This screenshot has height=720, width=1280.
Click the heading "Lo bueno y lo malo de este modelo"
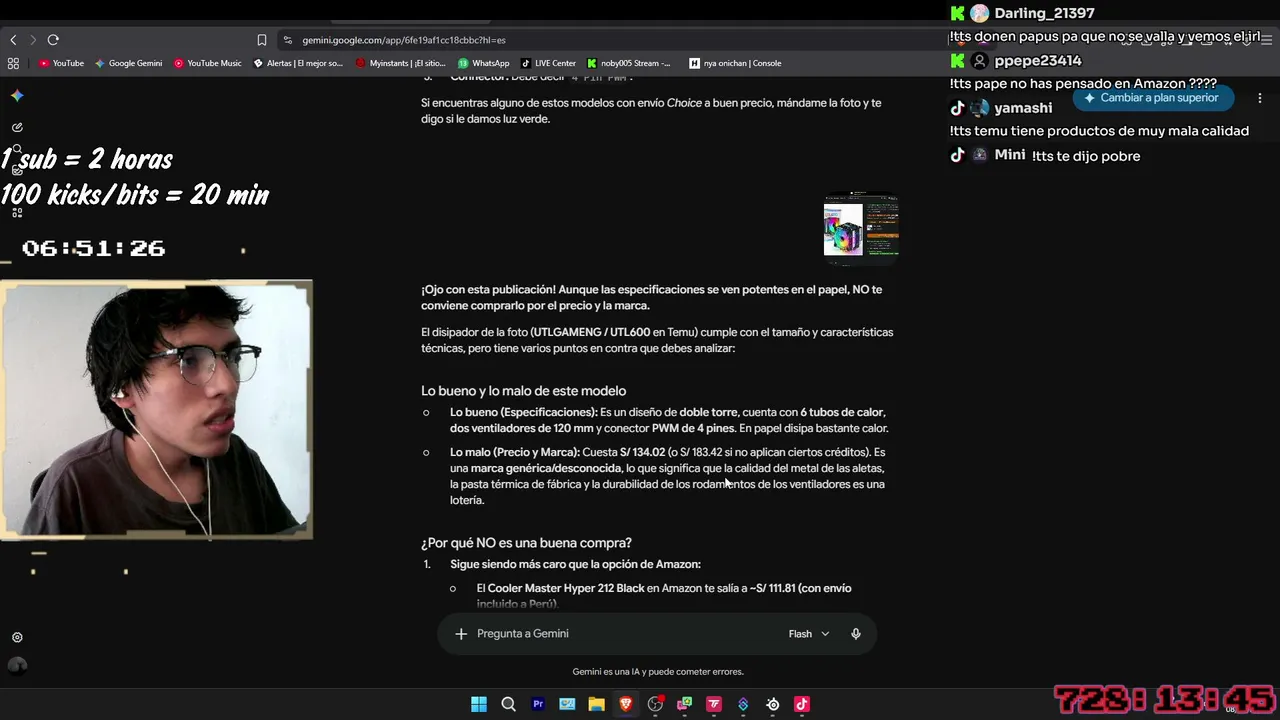[x=523, y=391]
